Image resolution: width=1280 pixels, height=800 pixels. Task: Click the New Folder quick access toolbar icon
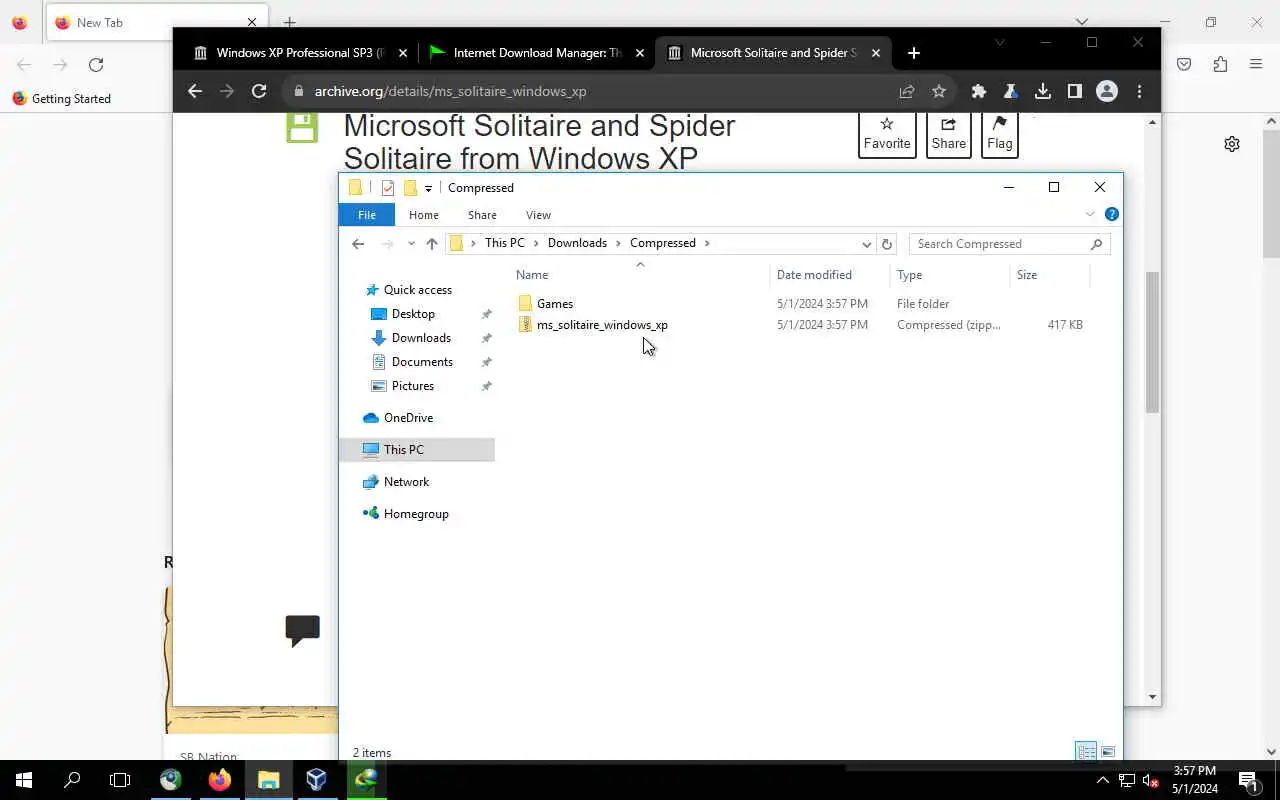tap(410, 188)
